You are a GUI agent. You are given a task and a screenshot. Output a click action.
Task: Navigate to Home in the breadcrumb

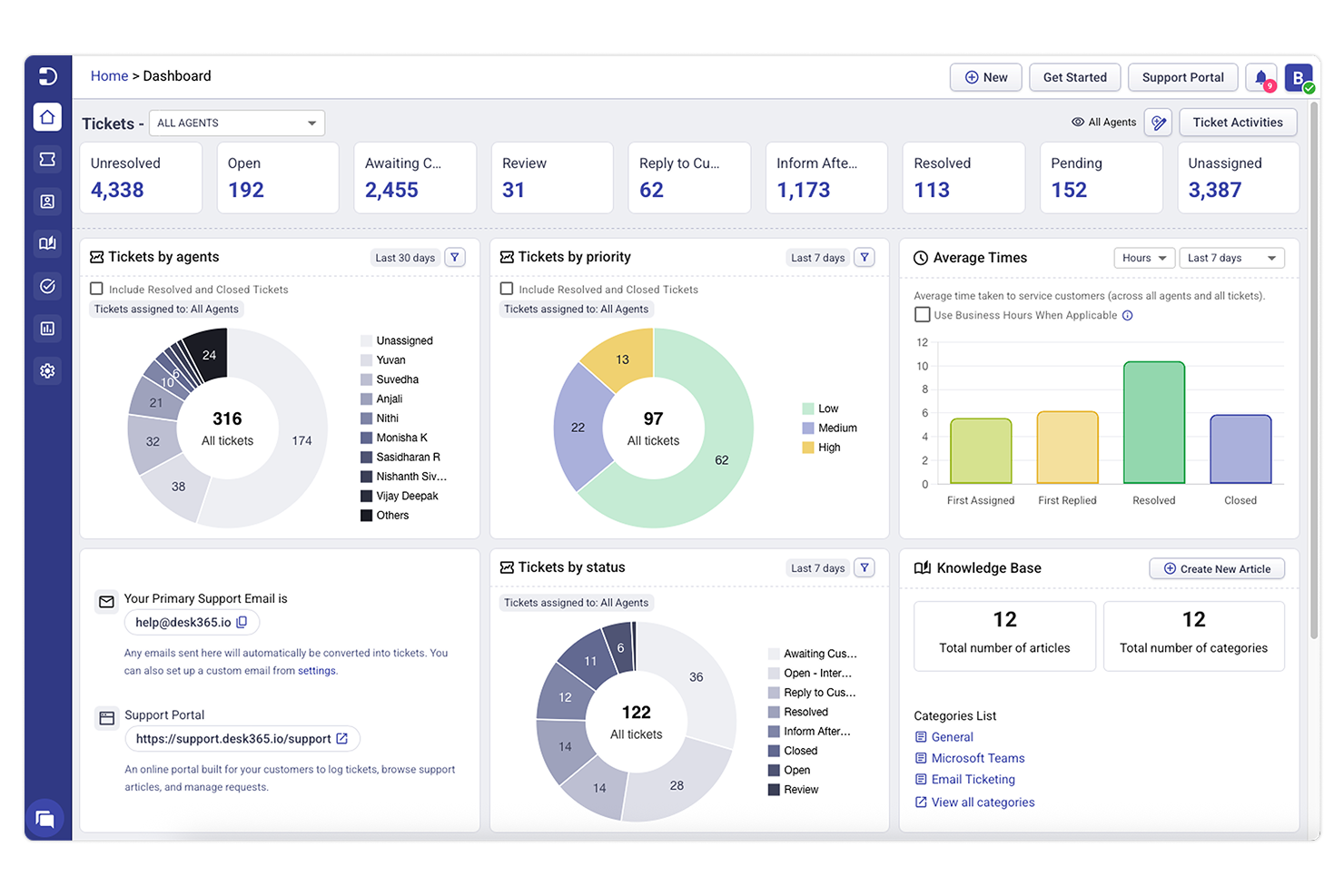point(109,75)
